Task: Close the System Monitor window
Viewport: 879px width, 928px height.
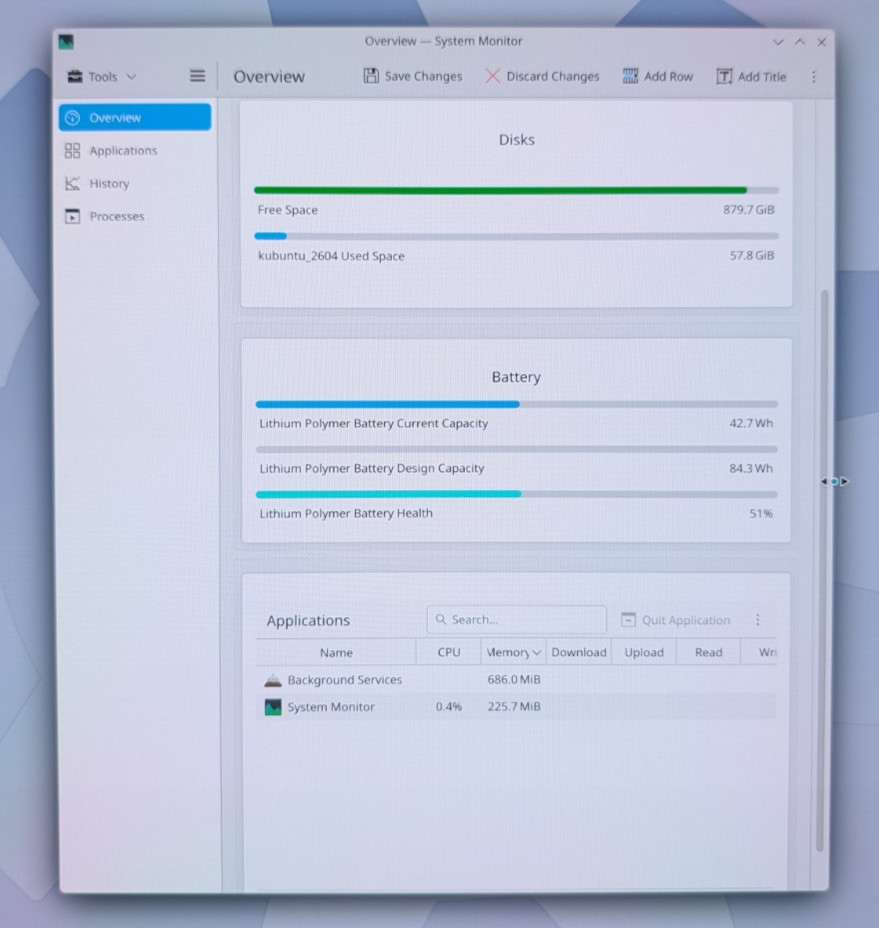Action: click(x=822, y=42)
